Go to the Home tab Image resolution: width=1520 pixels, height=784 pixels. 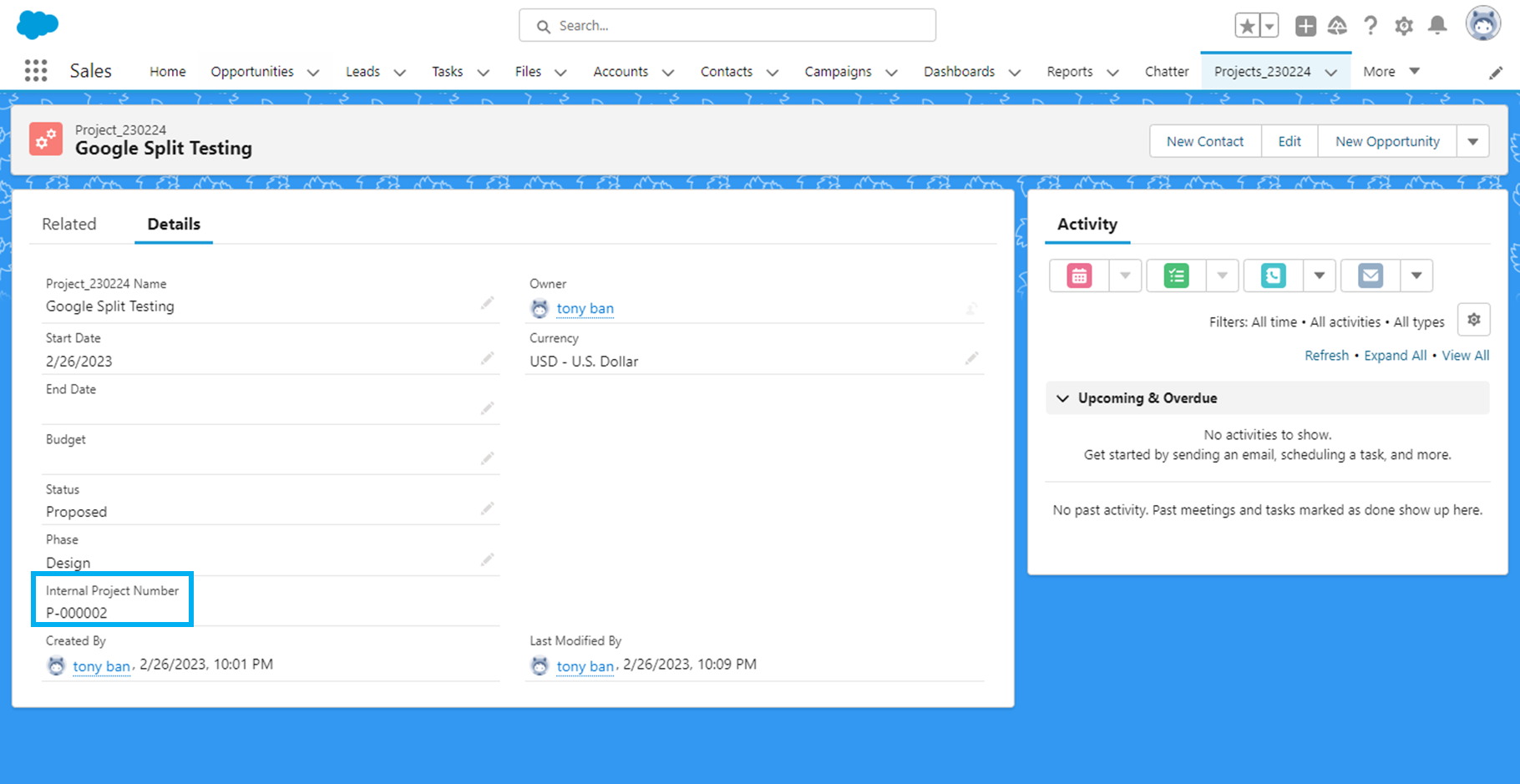[168, 72]
